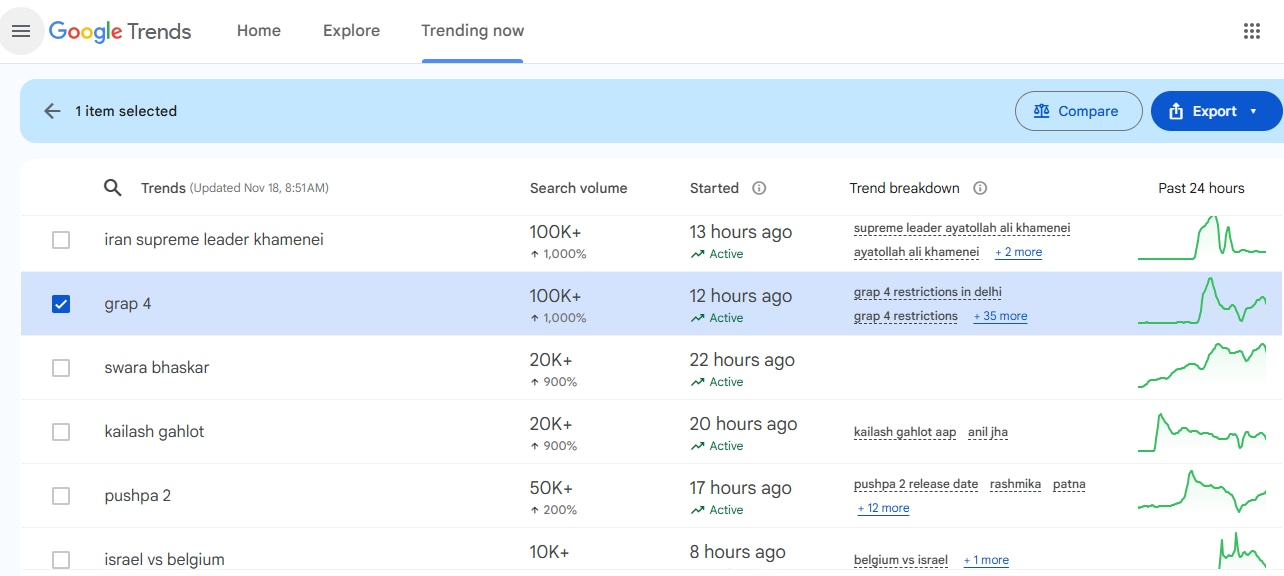Check the iran supreme leader khamenei checkbox
The height and width of the screenshot is (576, 1284).
click(61, 240)
